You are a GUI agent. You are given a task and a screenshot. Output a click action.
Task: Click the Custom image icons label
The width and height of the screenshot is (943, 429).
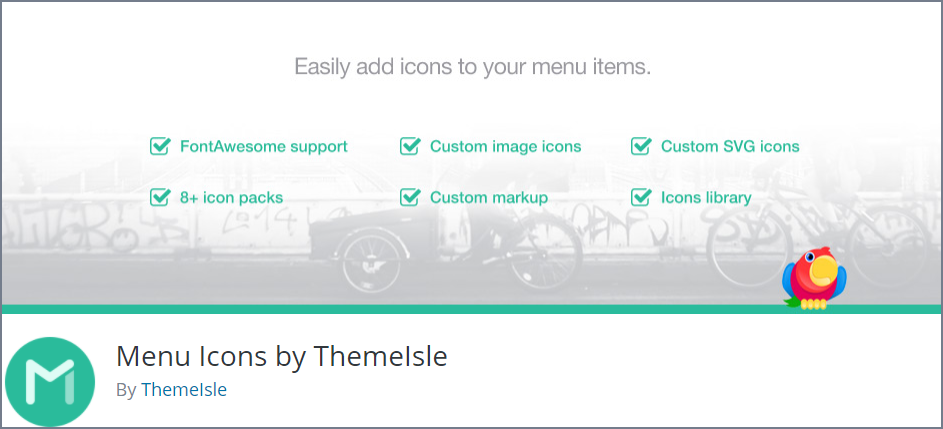point(506,146)
